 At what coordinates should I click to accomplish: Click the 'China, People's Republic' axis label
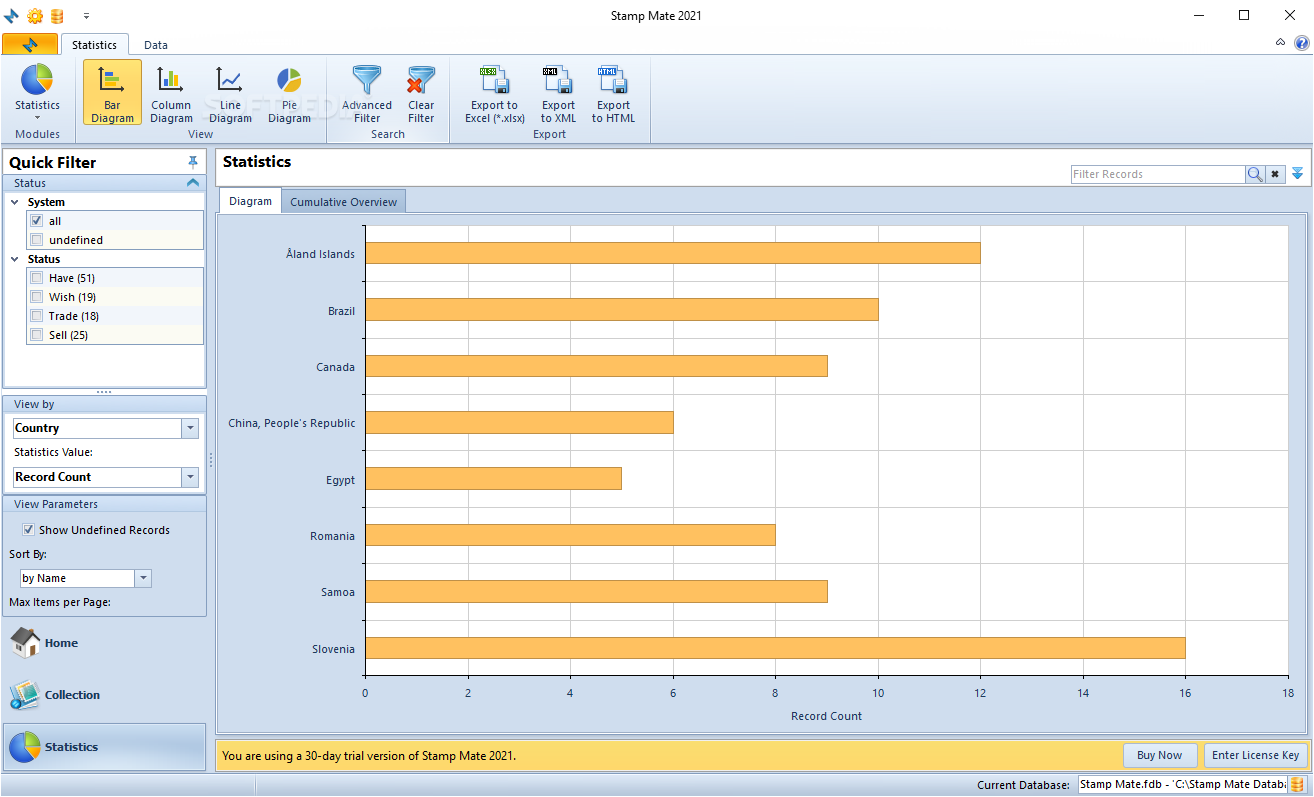pyautogui.click(x=292, y=423)
